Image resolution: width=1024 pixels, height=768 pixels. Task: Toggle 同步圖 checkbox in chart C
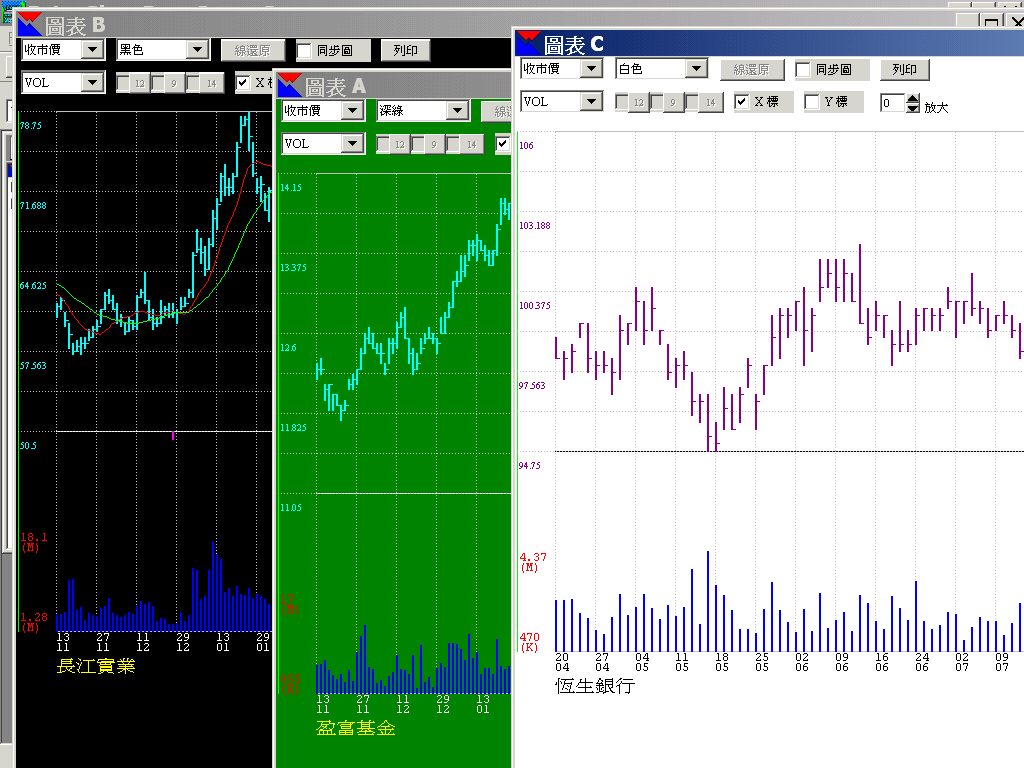click(x=804, y=70)
